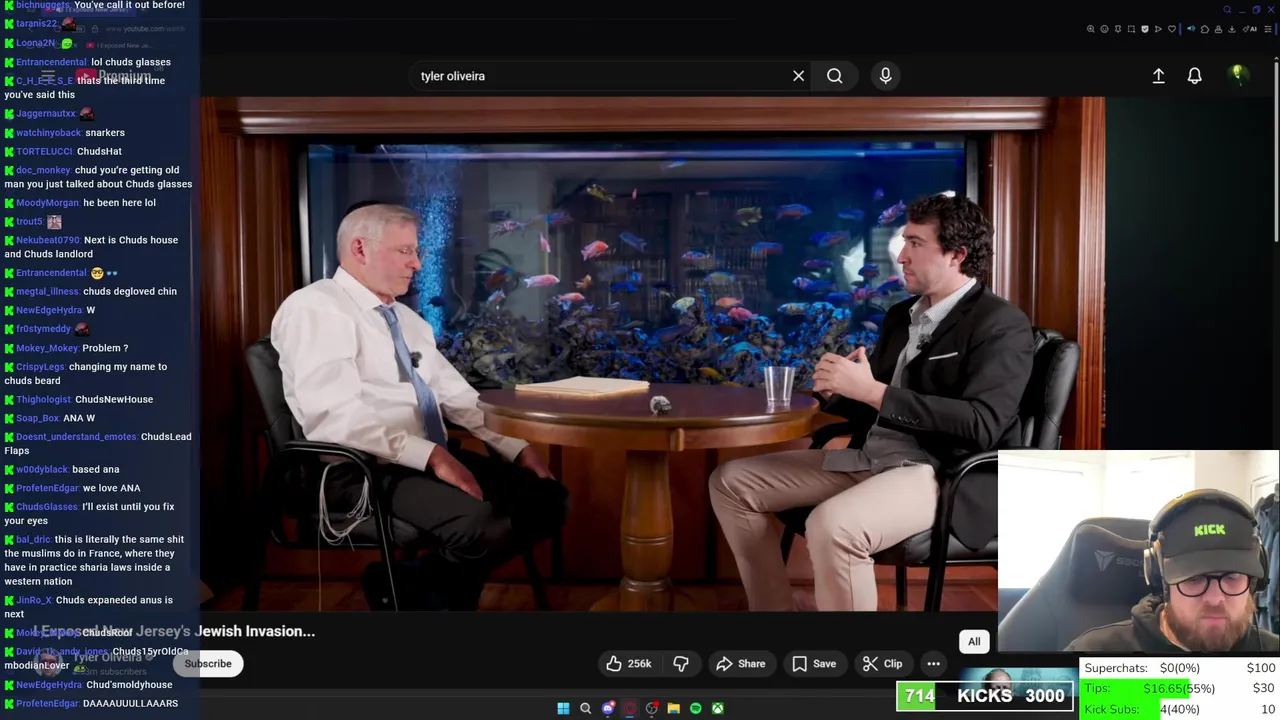Open File Explorer from the taskbar
Screen dimensions: 1280x720
(674, 708)
